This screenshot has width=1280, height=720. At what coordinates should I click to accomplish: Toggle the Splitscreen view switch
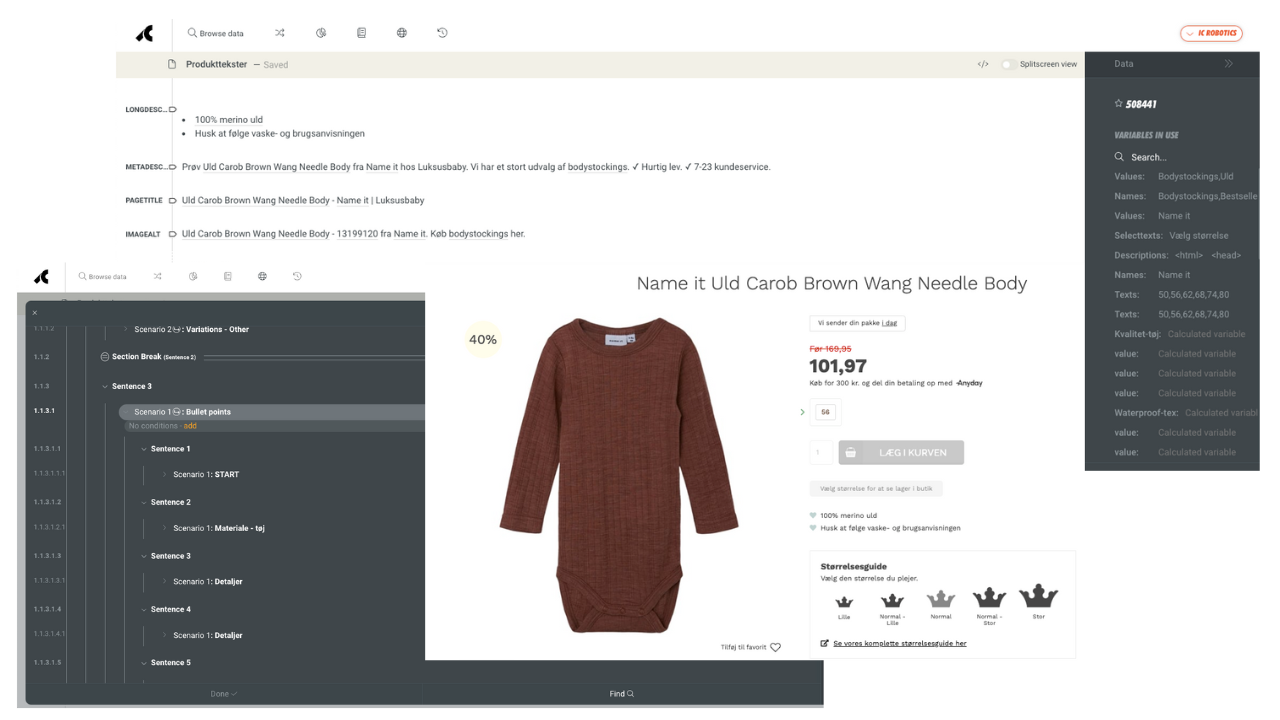click(x=1007, y=64)
